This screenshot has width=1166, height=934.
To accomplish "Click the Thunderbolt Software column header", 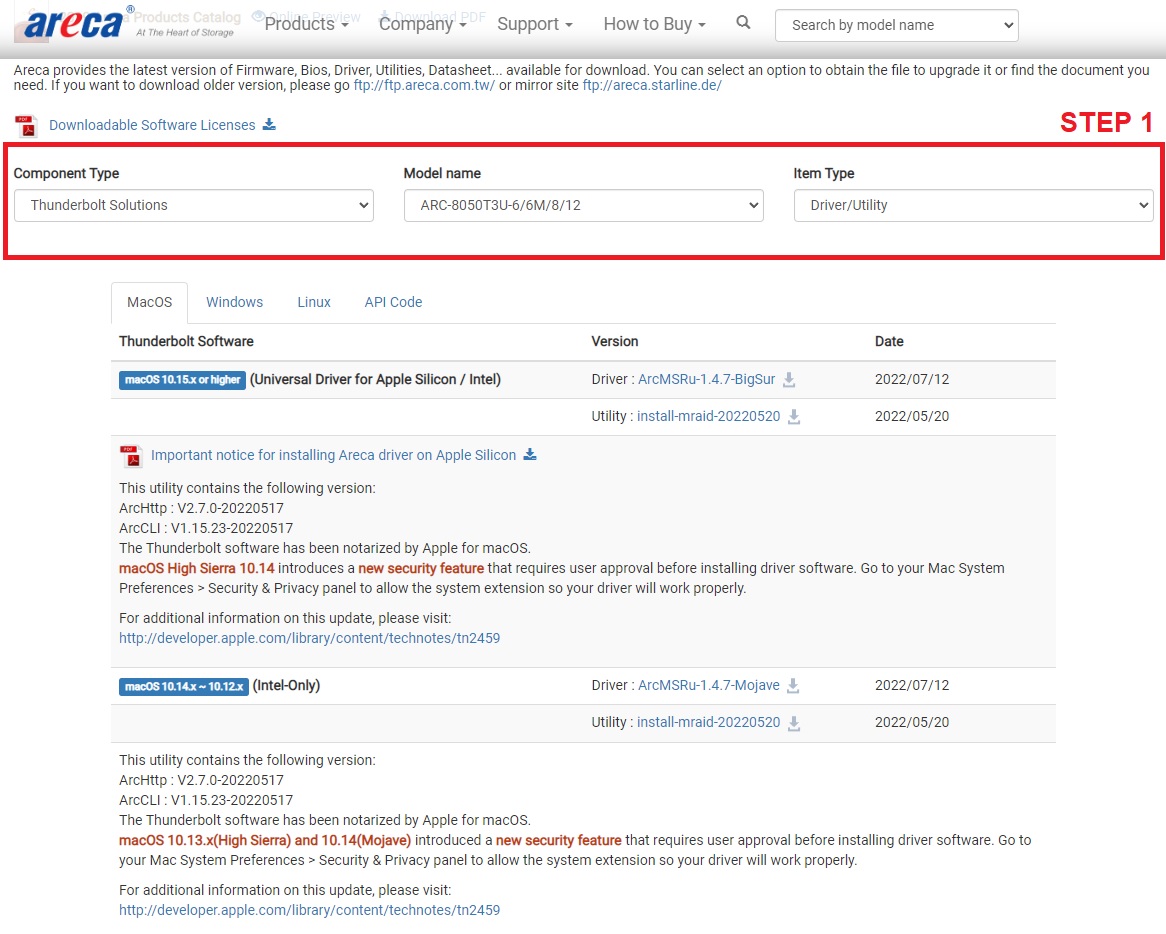I will point(186,341).
